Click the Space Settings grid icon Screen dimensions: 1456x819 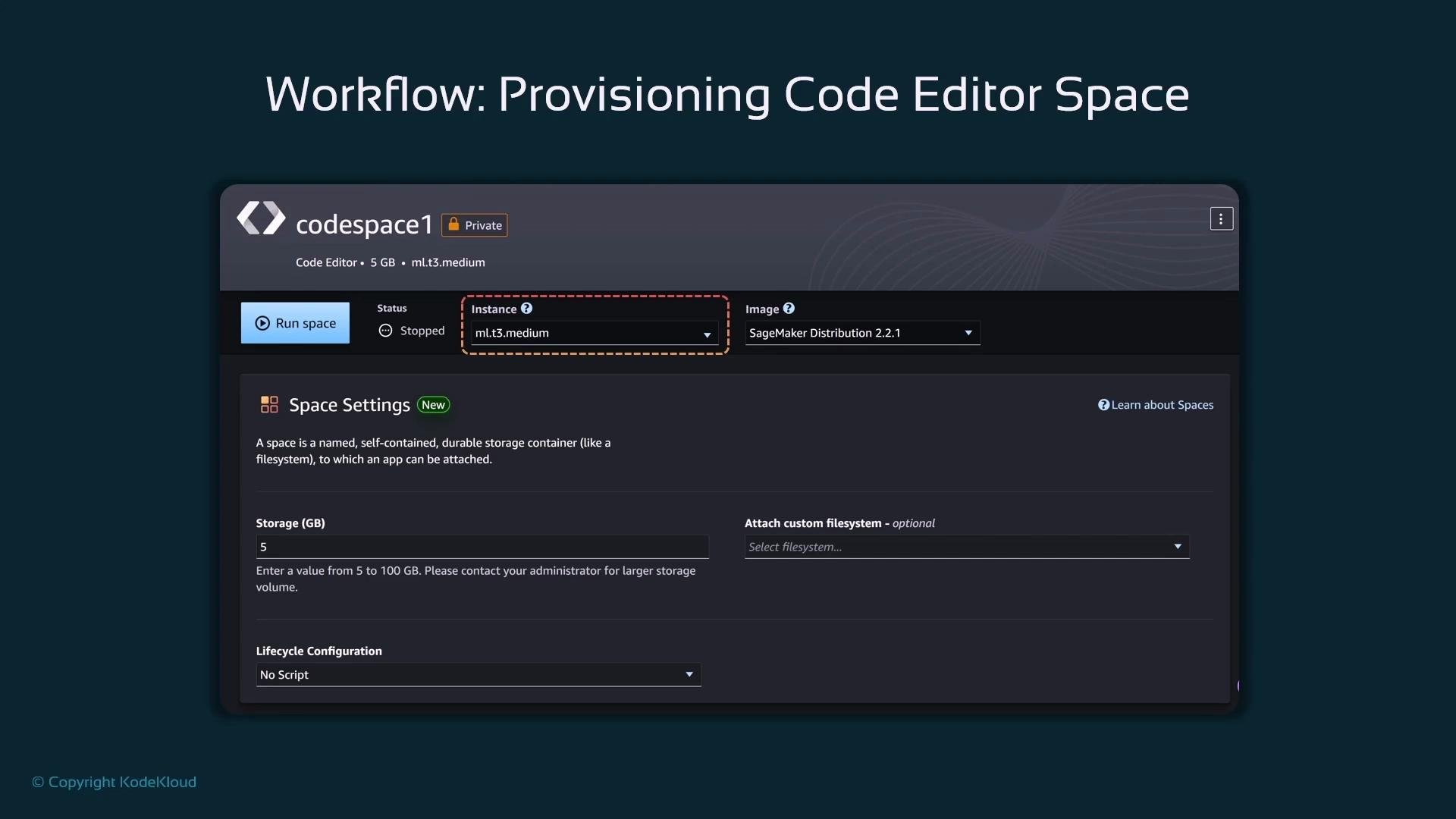(x=269, y=404)
